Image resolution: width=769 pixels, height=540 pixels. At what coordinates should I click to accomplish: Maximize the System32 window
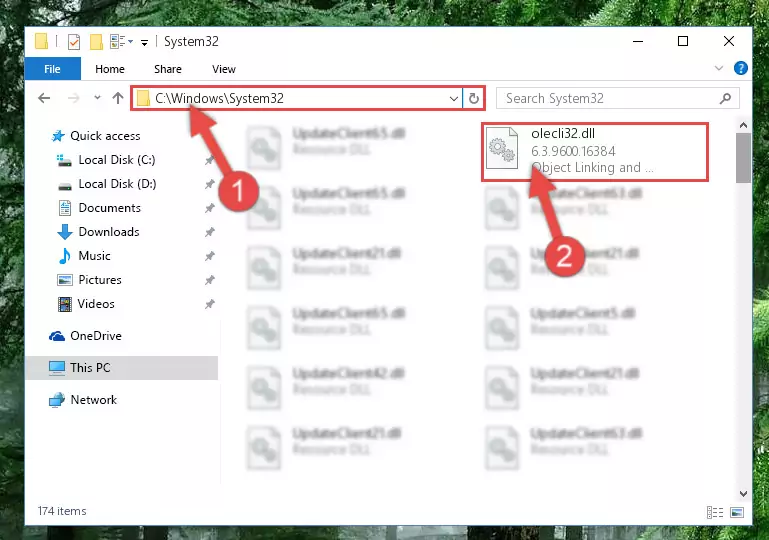pos(683,41)
